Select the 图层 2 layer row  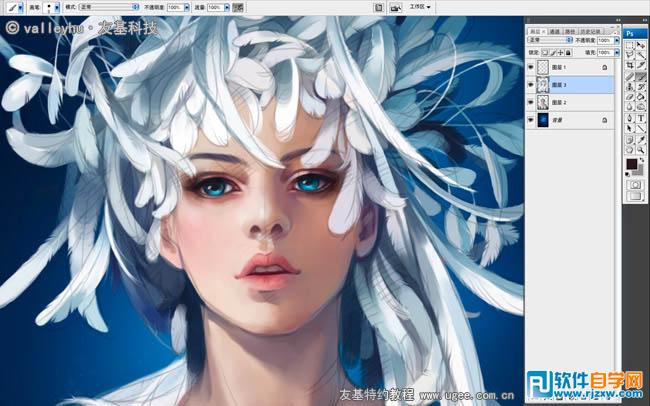[570, 102]
